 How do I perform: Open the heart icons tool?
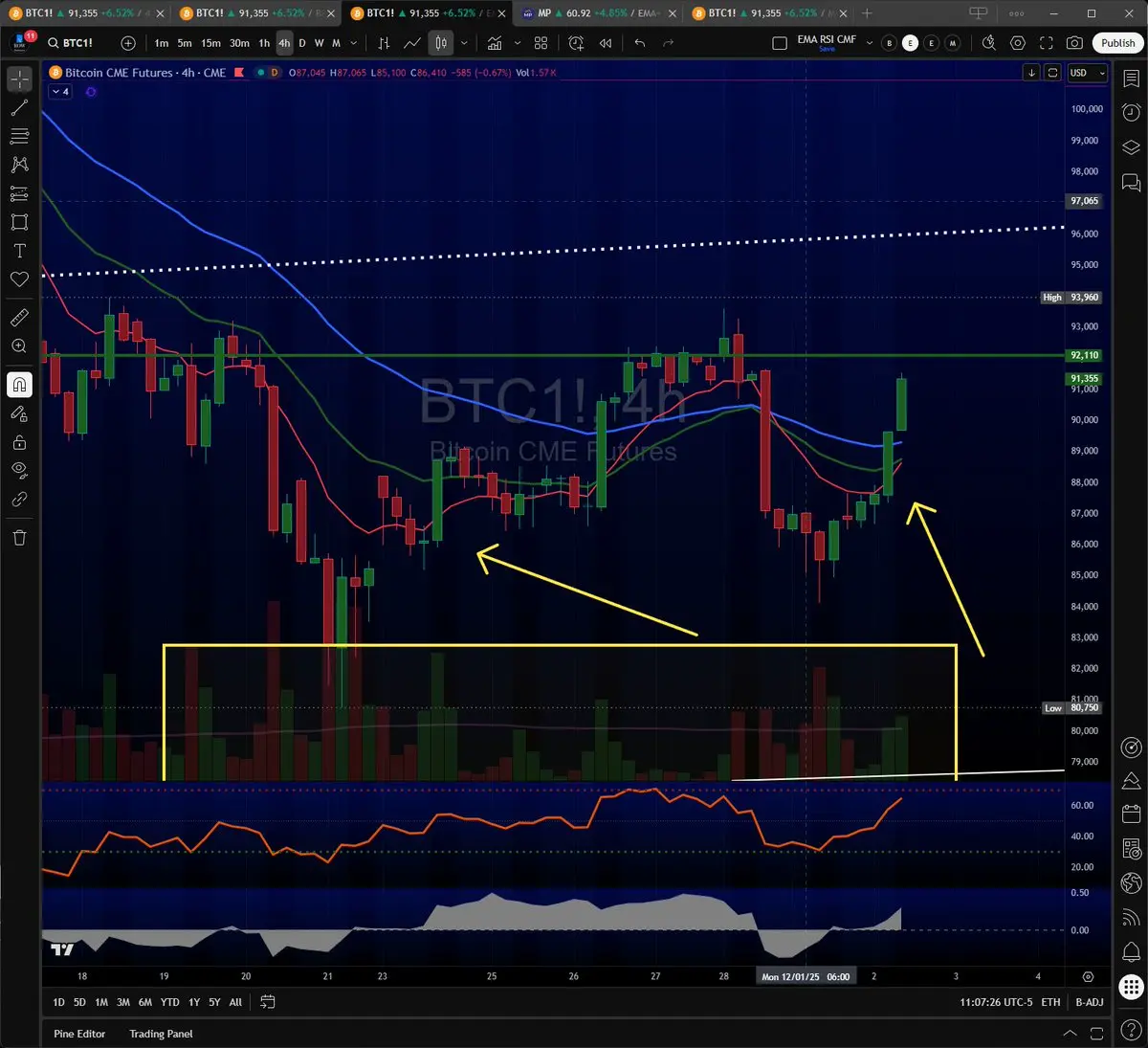pos(19,279)
